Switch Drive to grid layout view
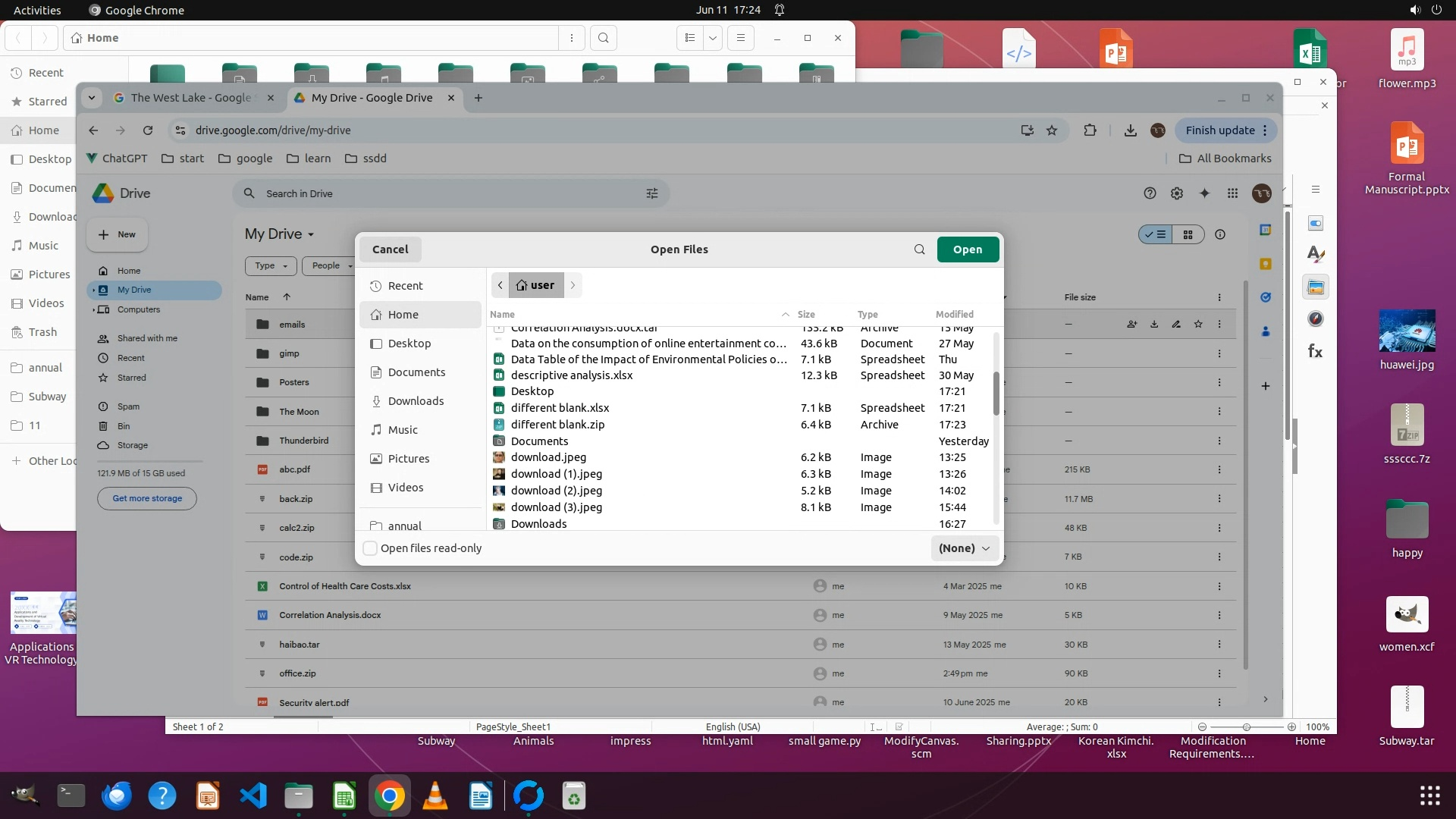Viewport: 1456px width, 819px height. coord(1188,235)
